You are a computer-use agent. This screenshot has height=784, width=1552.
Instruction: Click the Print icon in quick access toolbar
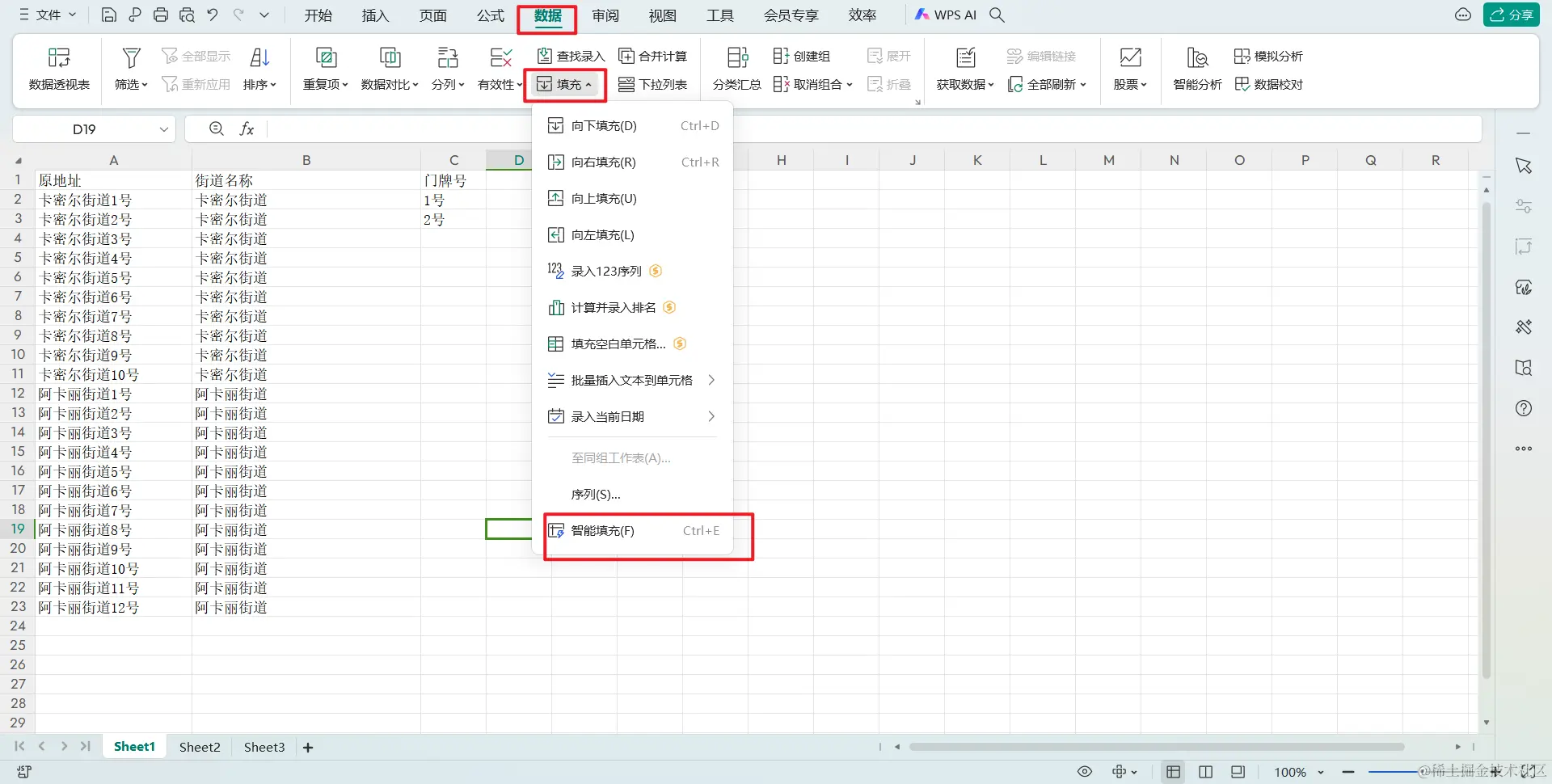pyautogui.click(x=161, y=15)
